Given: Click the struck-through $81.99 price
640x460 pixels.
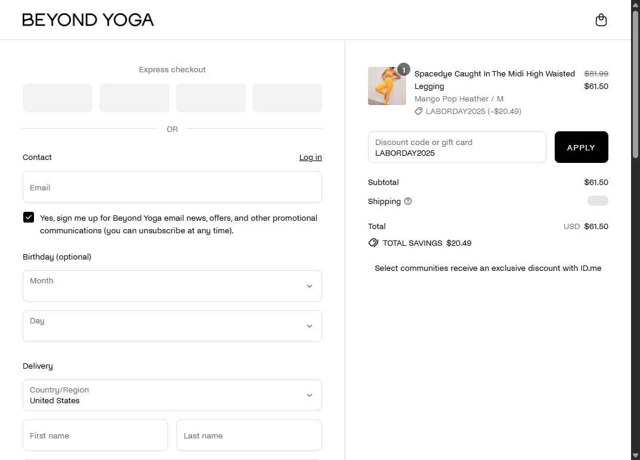Looking at the screenshot, I should (596, 73).
